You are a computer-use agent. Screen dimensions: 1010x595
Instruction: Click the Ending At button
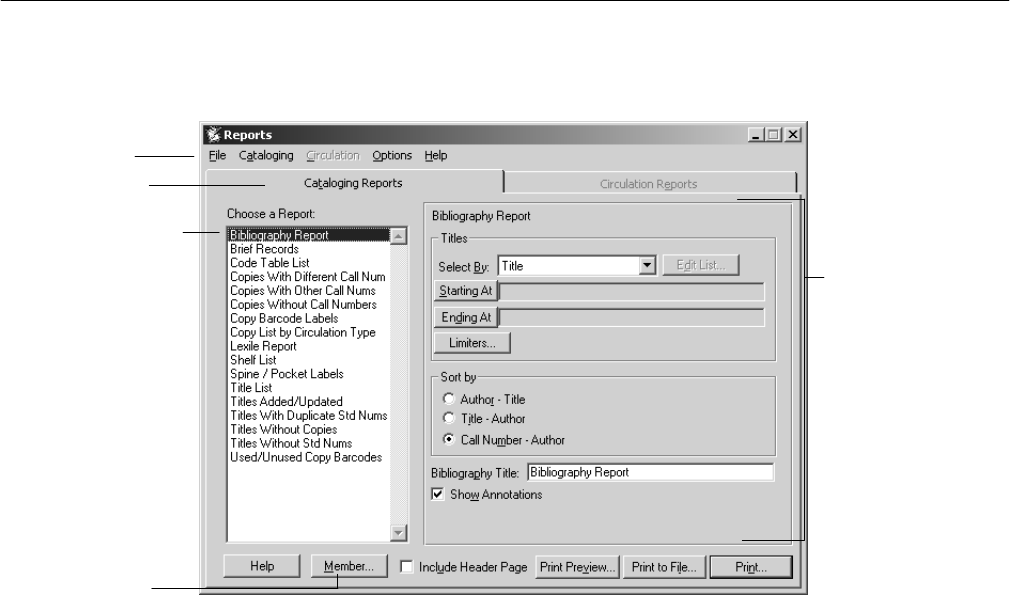(x=466, y=317)
